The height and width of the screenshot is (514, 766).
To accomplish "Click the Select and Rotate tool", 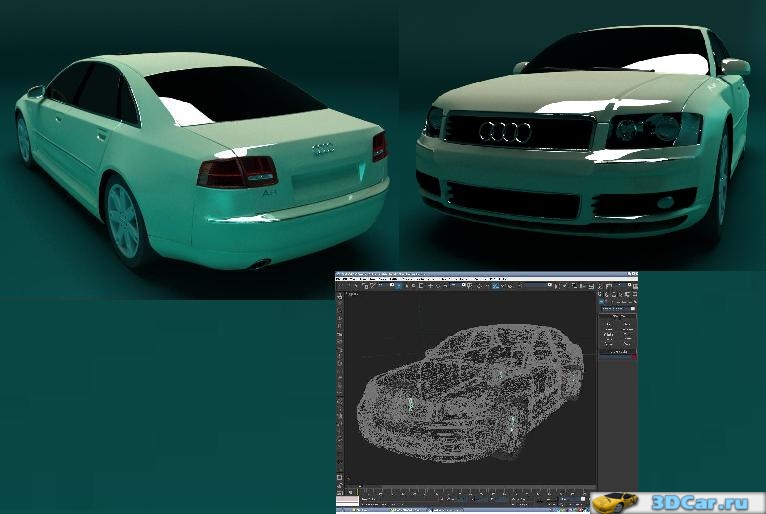I will pyautogui.click(x=438, y=286).
